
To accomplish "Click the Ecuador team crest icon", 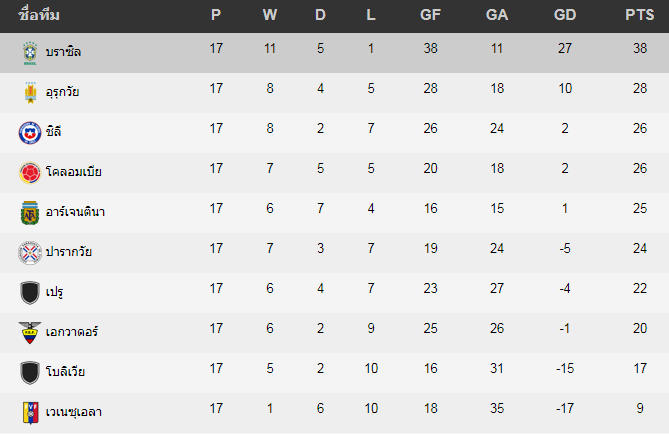I will click(x=30, y=332).
